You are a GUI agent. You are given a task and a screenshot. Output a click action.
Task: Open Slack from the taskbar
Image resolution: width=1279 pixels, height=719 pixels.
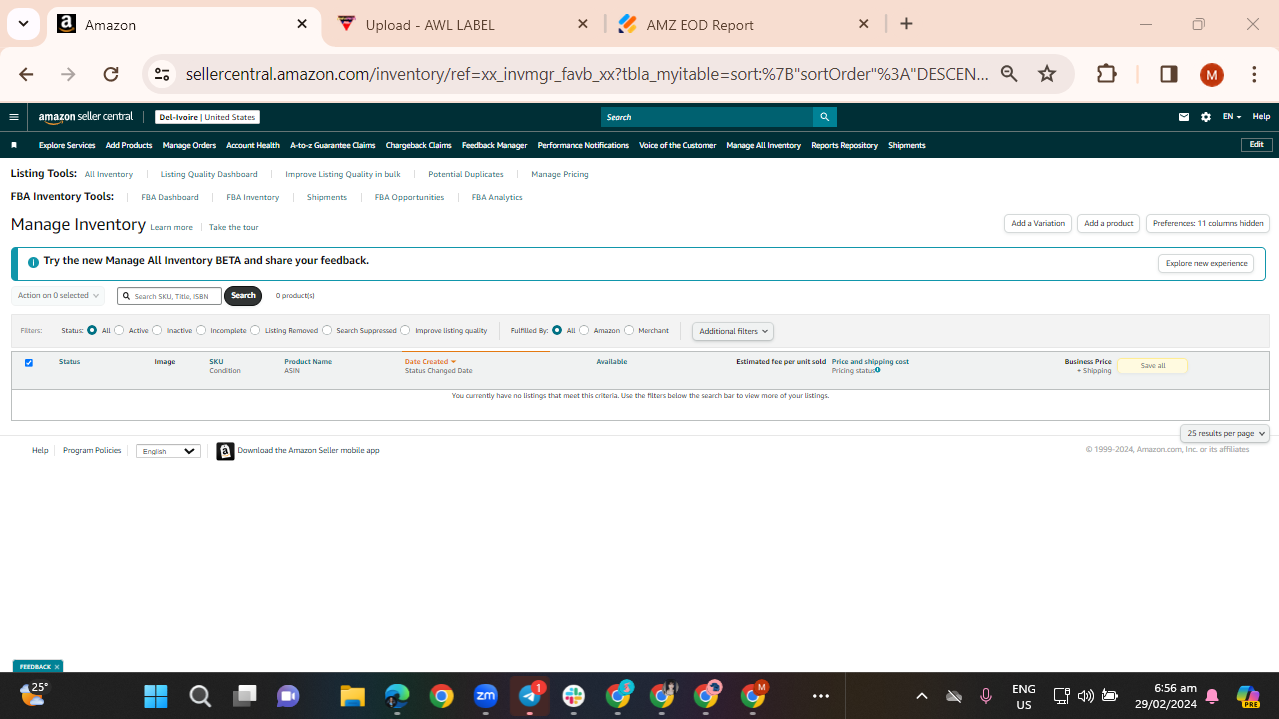click(x=574, y=696)
